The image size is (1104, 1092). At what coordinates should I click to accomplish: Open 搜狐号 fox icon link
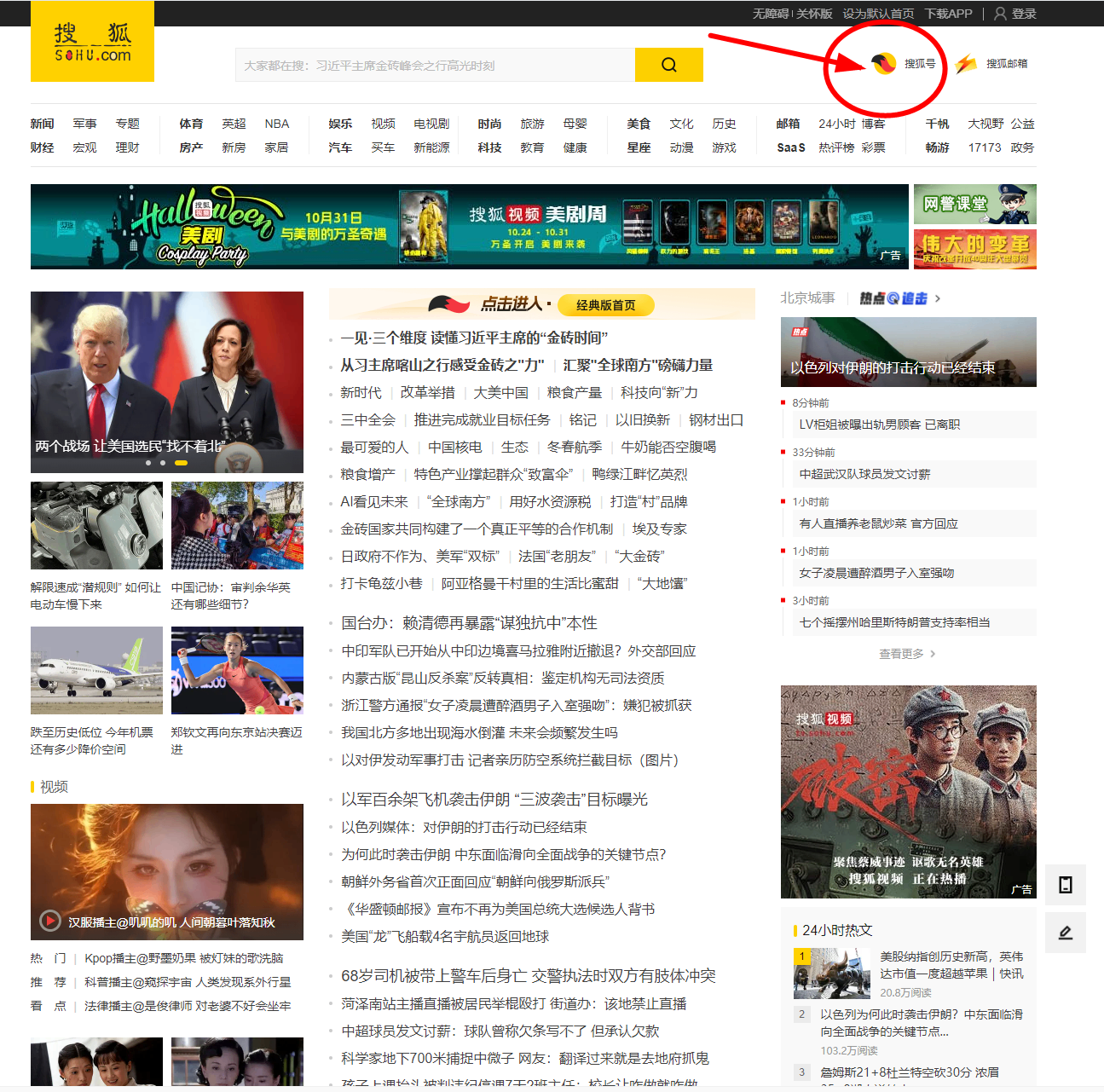point(884,63)
